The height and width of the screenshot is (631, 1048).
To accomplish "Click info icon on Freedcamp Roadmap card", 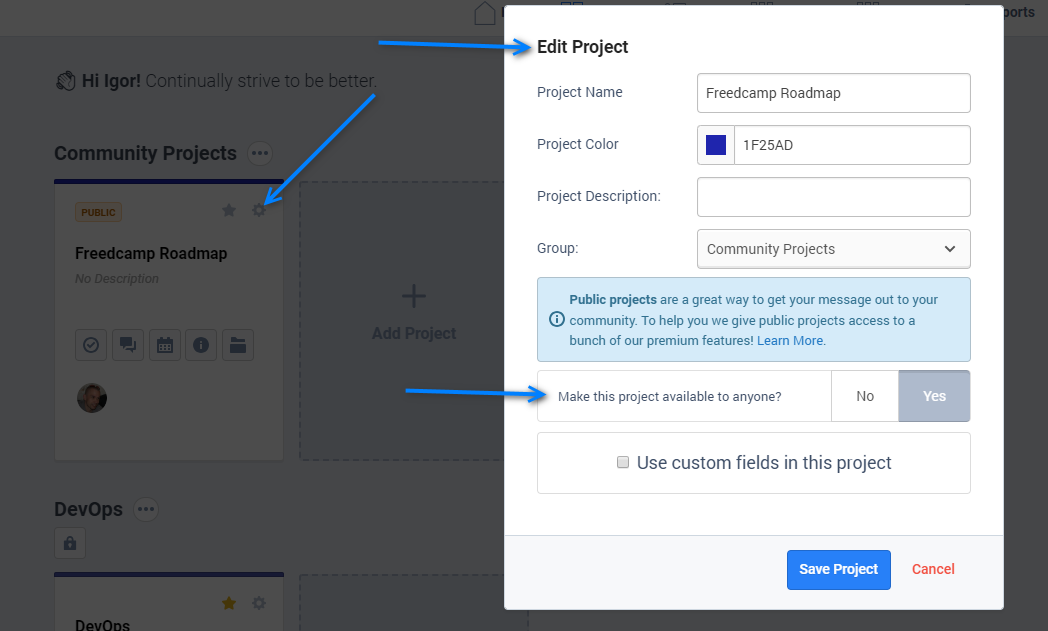I will (201, 345).
